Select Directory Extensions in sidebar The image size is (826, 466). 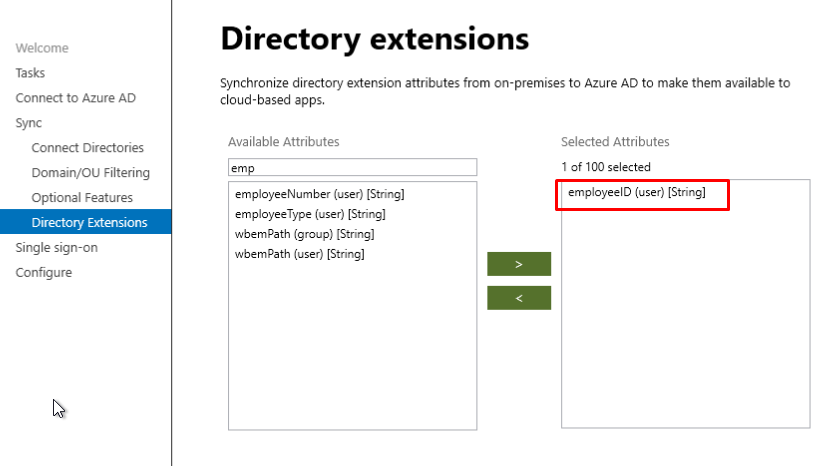(x=89, y=223)
